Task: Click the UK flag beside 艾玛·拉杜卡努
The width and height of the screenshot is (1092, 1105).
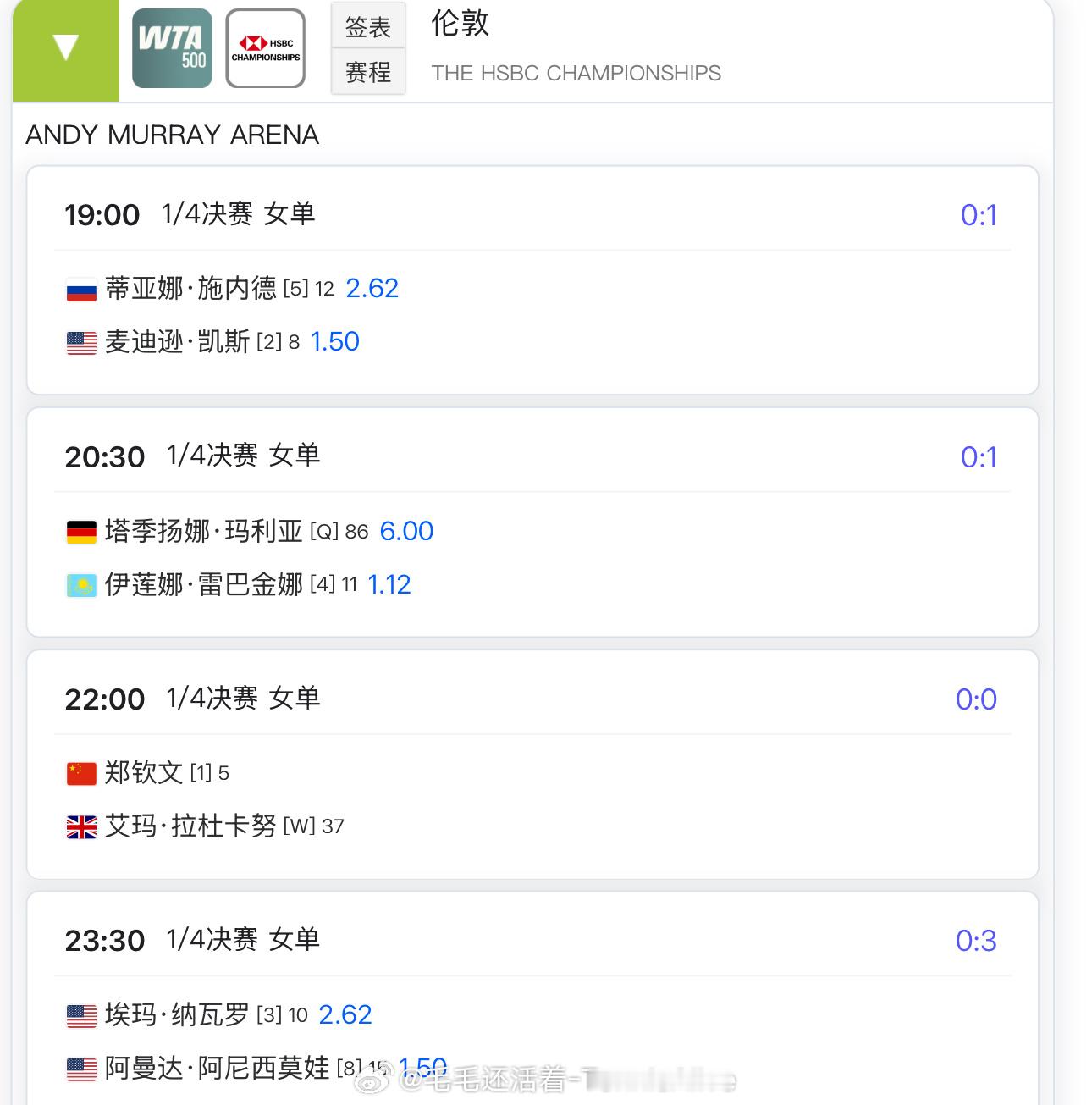Action: coord(81,827)
